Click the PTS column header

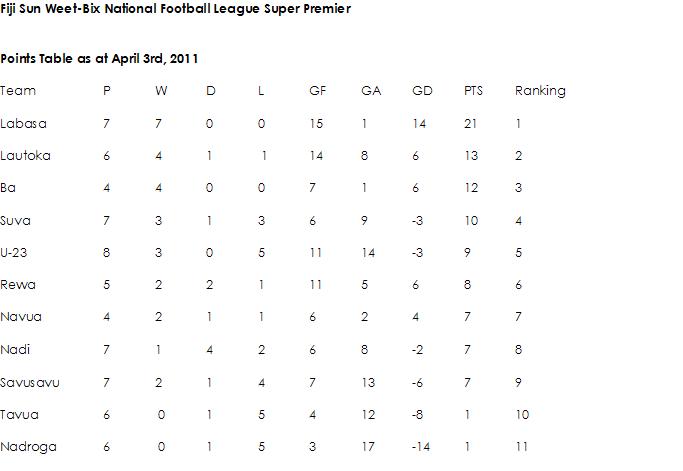tap(473, 91)
